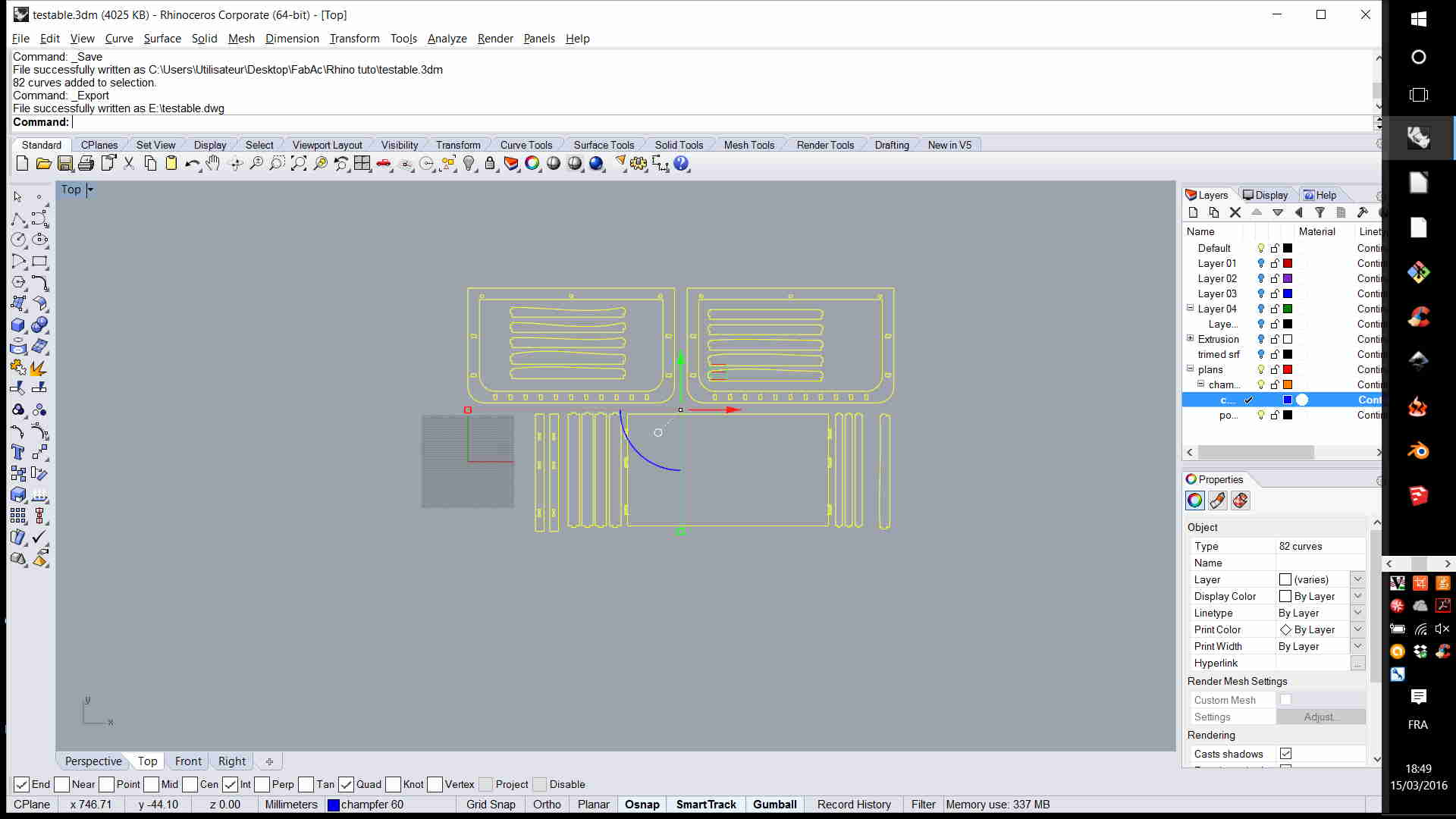Open the Display Color dropdown
The width and height of the screenshot is (1456, 819).
point(1357,597)
